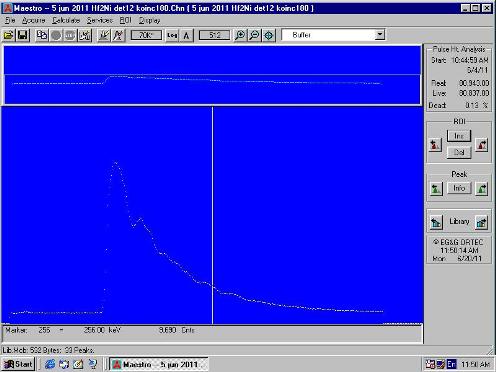Go to previous peak with green arrow
Screen dimensions: 496x372
pos(436,189)
